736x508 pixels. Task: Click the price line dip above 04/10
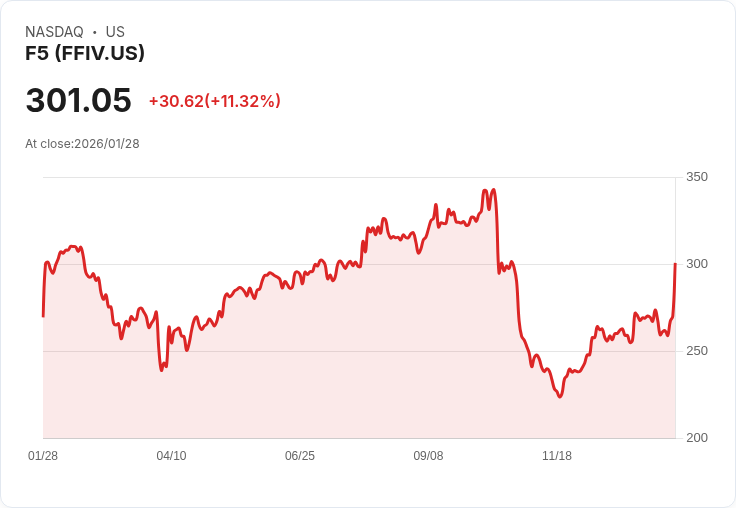[162, 370]
